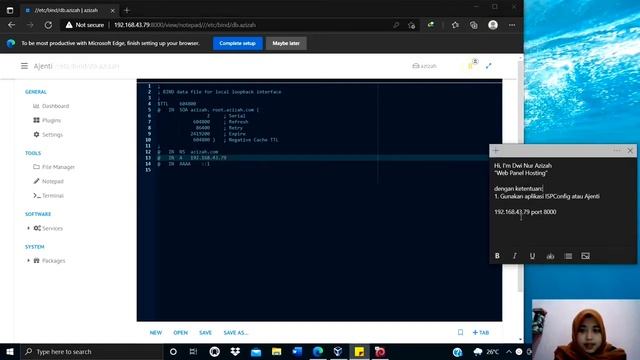The image size is (640, 360).
Task: Click Maybe later in Edge banner
Action: coord(286,43)
